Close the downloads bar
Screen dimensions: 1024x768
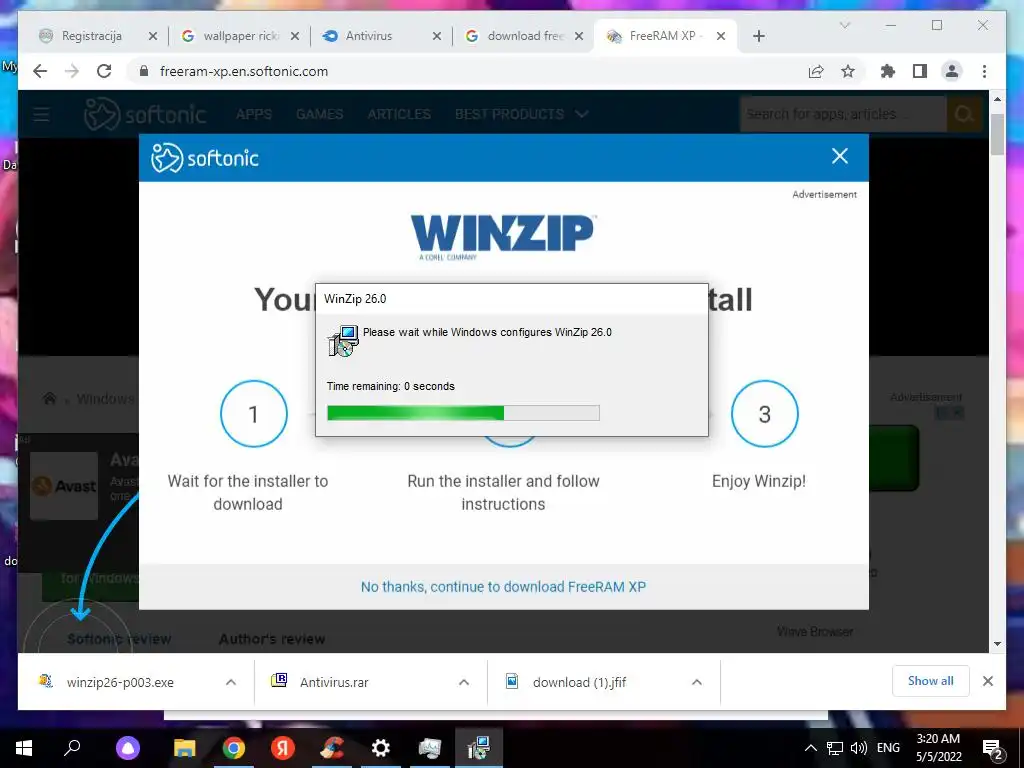(x=987, y=681)
